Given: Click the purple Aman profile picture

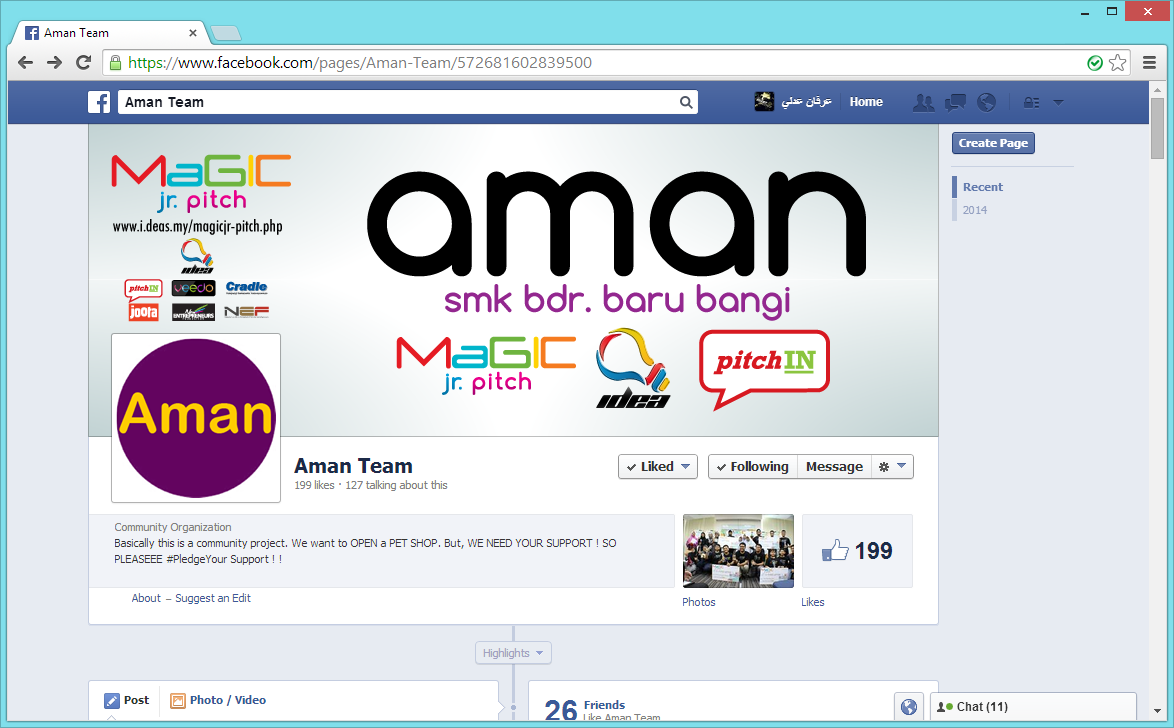Looking at the screenshot, I should (196, 418).
